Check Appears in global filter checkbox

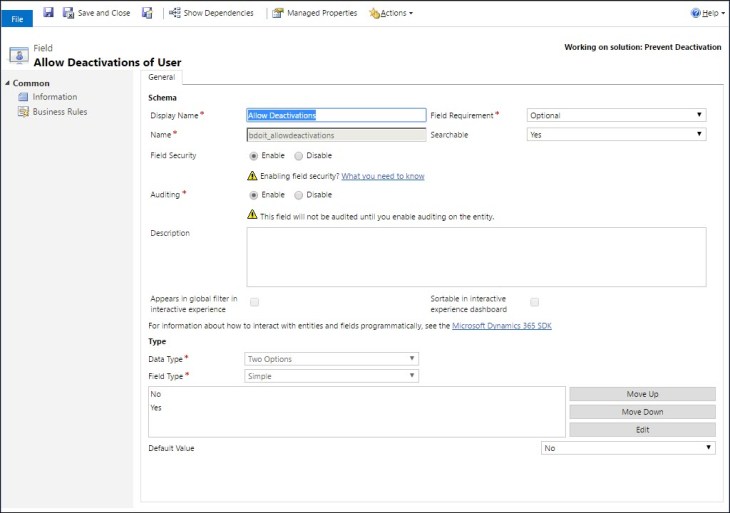(255, 302)
